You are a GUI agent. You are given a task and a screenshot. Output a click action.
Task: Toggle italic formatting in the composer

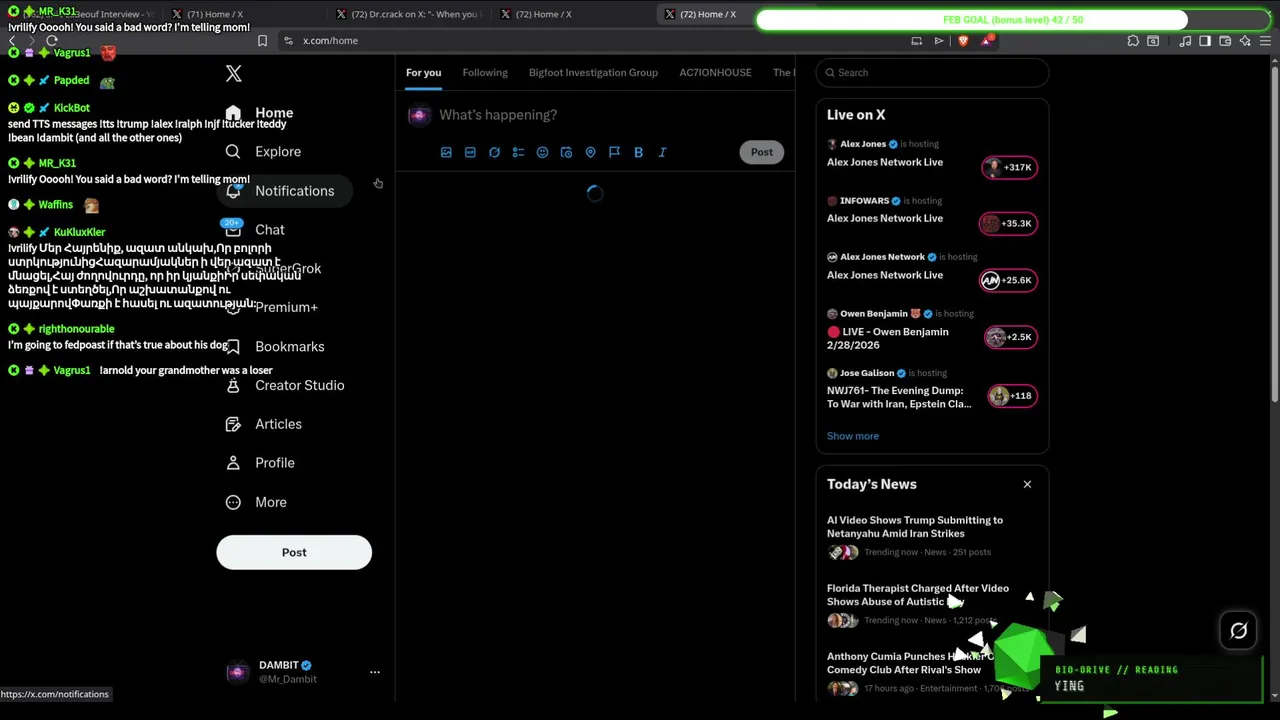[x=662, y=152]
